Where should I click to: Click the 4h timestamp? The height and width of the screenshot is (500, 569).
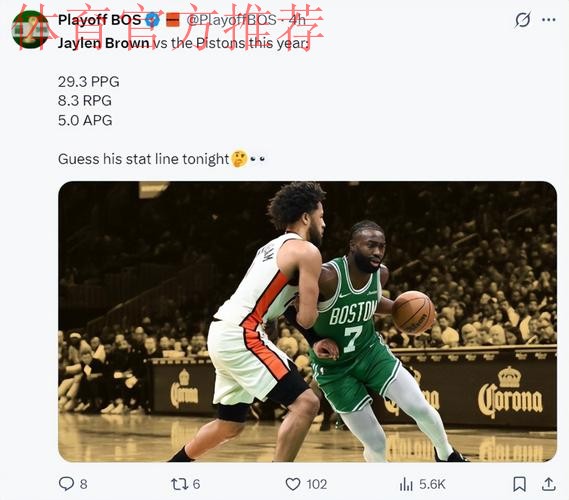[297, 20]
